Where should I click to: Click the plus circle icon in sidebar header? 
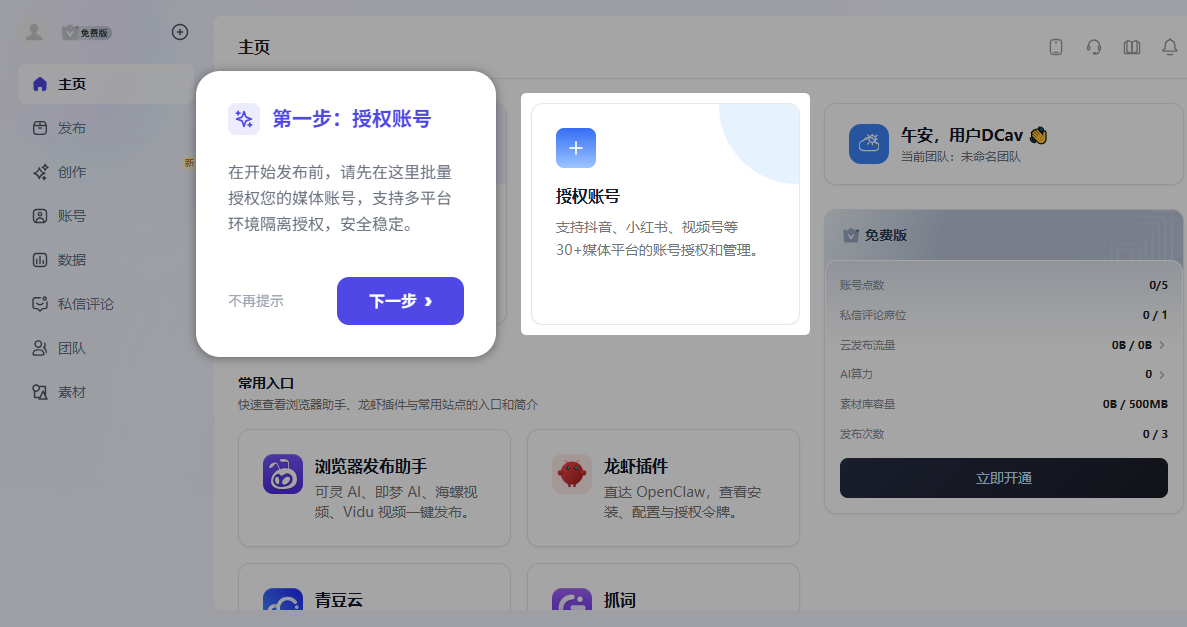coord(180,32)
